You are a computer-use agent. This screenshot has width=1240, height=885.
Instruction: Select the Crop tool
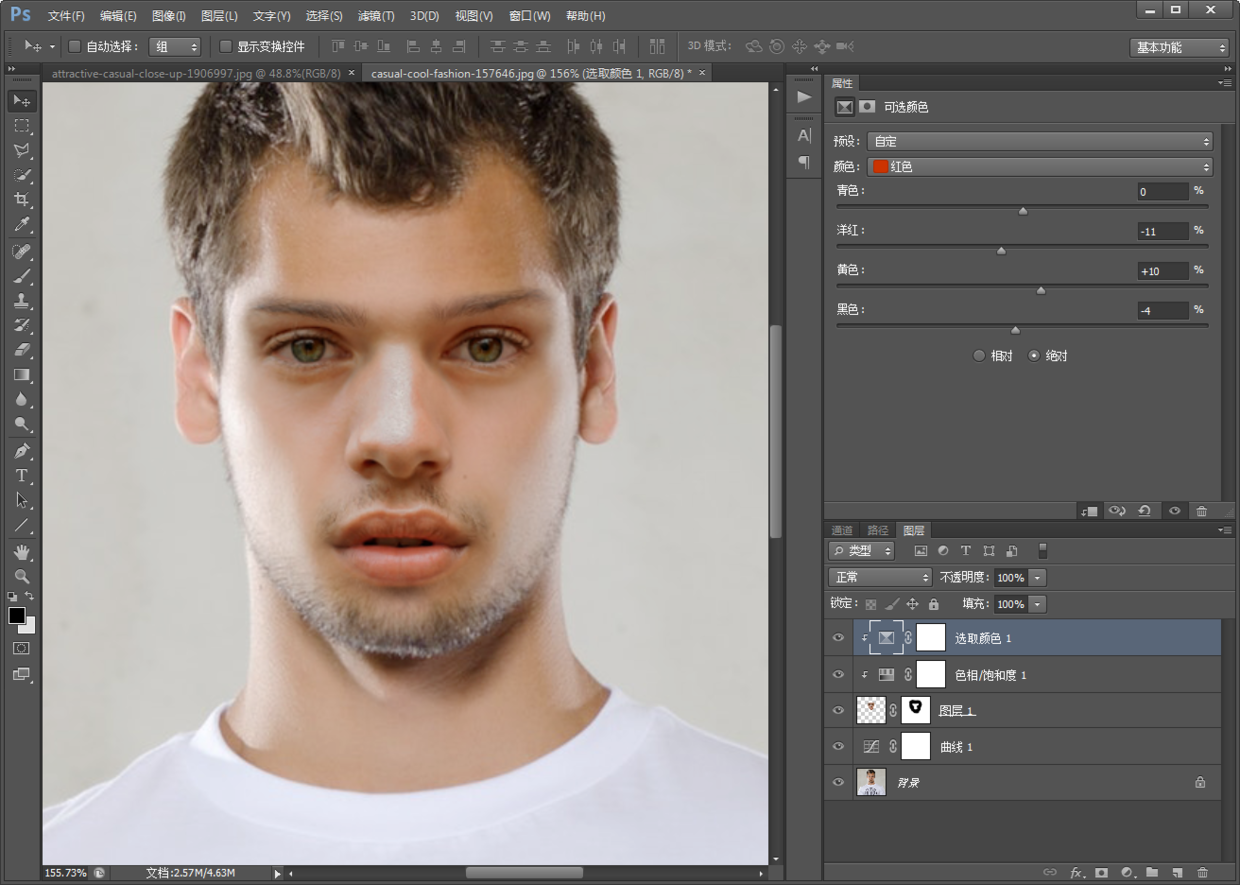coord(21,200)
